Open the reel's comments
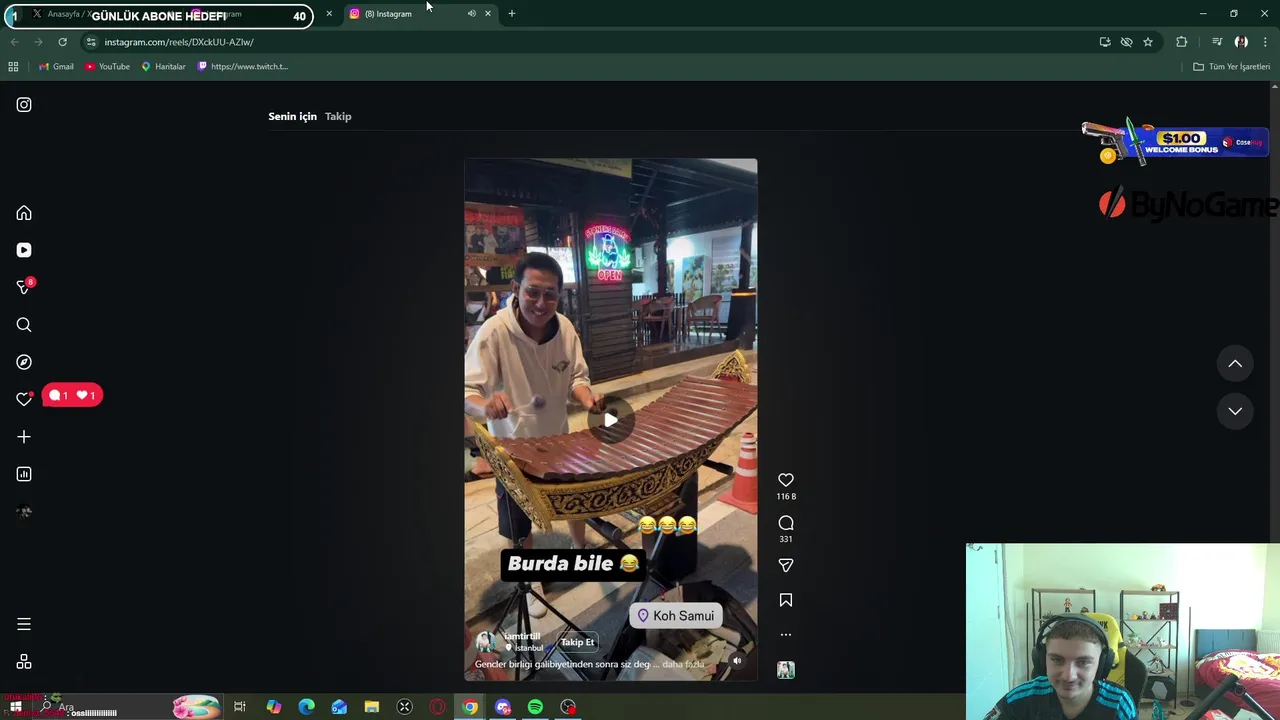 tap(786, 523)
